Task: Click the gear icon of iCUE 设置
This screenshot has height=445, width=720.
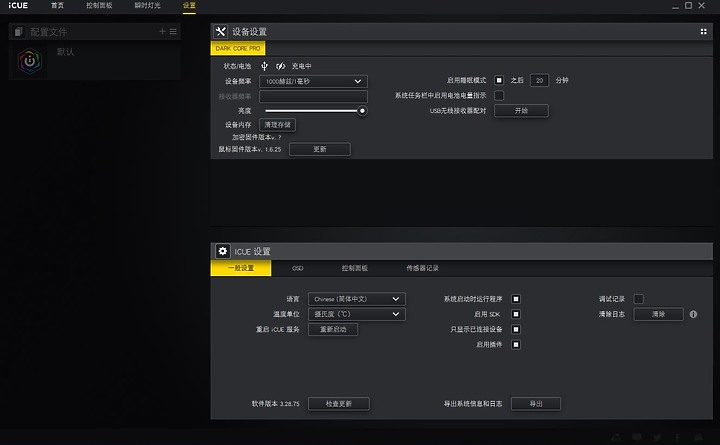Action: click(223, 251)
